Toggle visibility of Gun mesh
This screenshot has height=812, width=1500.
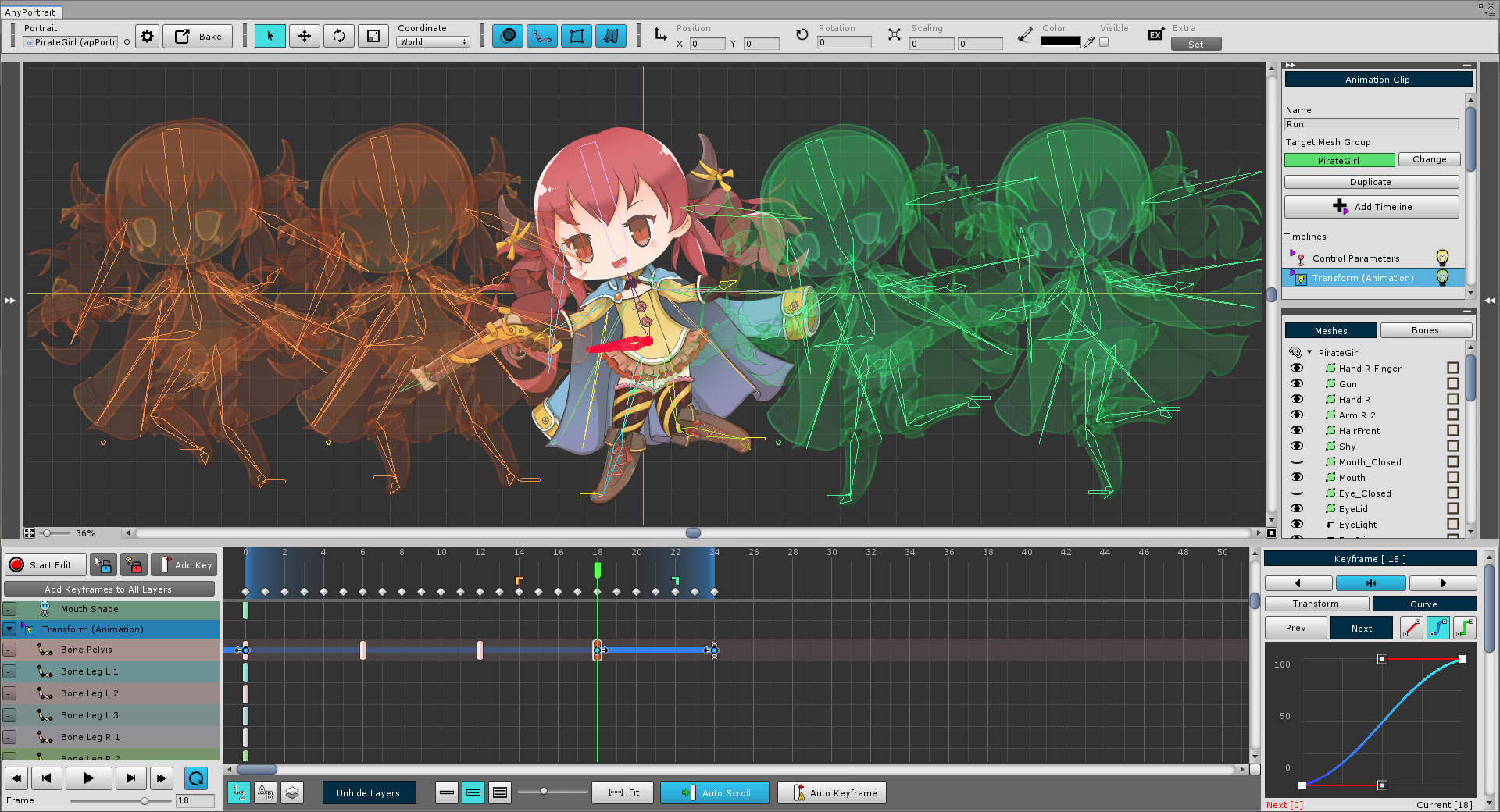1297,383
